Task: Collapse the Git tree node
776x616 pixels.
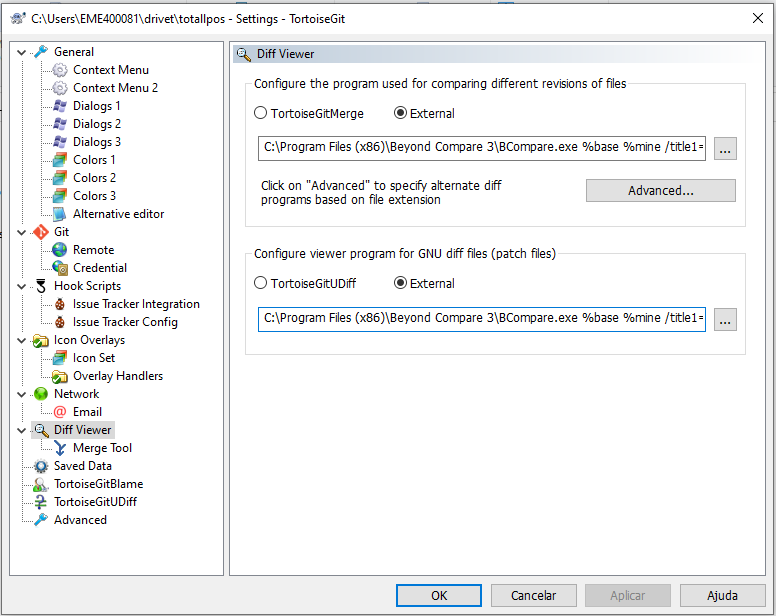Action: [21, 232]
